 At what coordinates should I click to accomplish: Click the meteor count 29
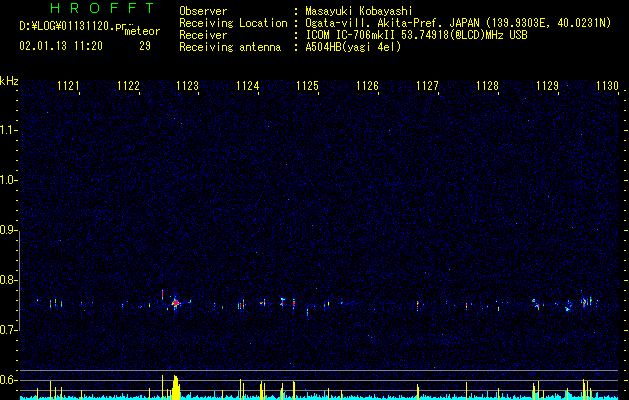(145, 46)
